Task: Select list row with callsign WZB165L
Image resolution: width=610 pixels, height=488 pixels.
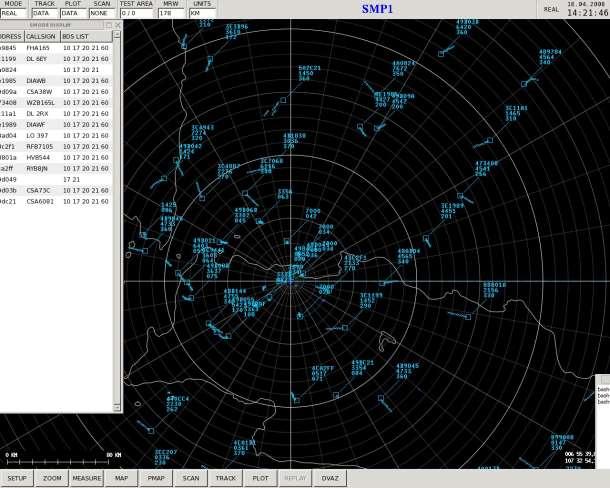Action: (x=56, y=102)
